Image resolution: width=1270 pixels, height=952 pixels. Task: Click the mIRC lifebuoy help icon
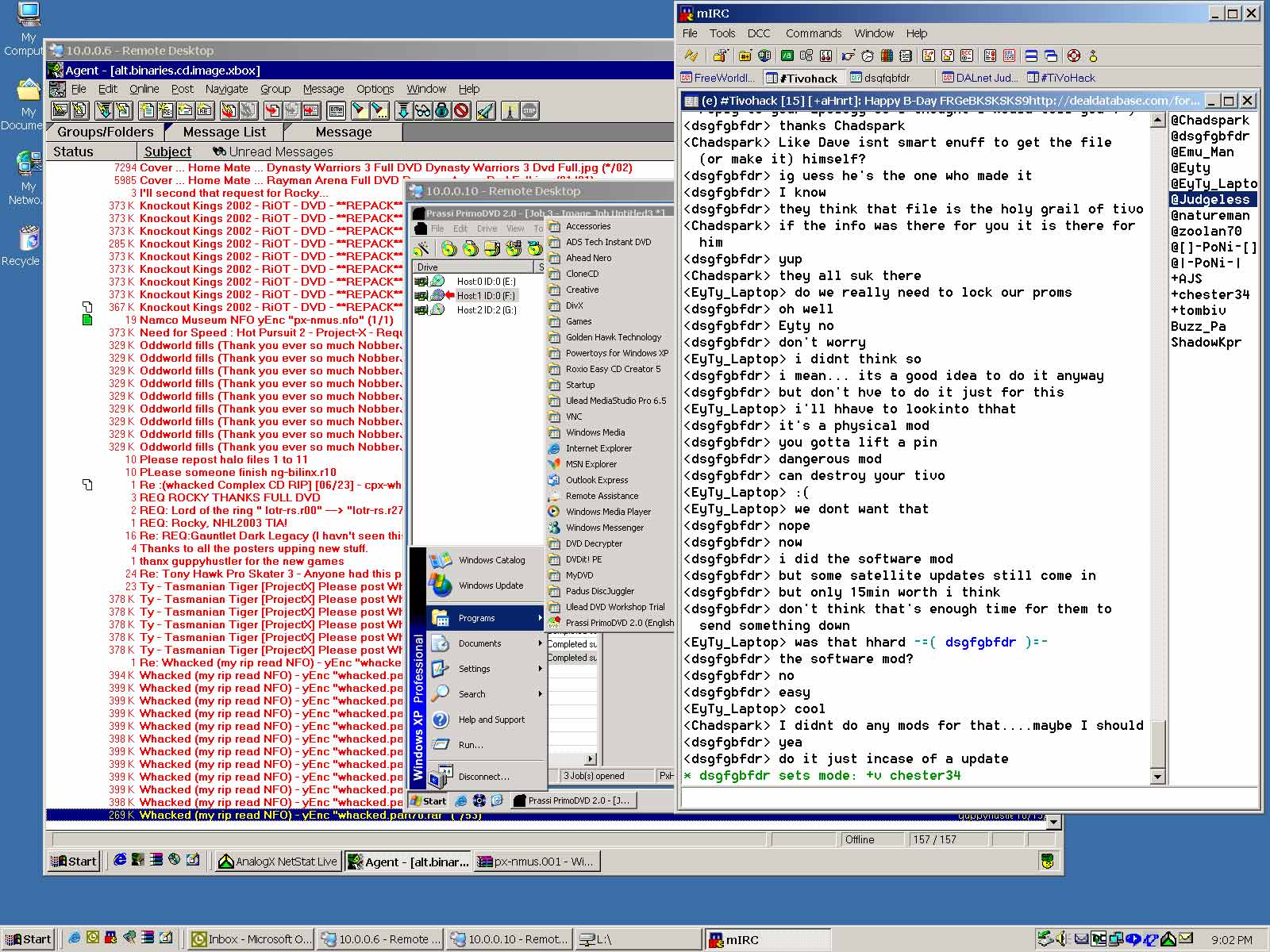pyautogui.click(x=1074, y=56)
